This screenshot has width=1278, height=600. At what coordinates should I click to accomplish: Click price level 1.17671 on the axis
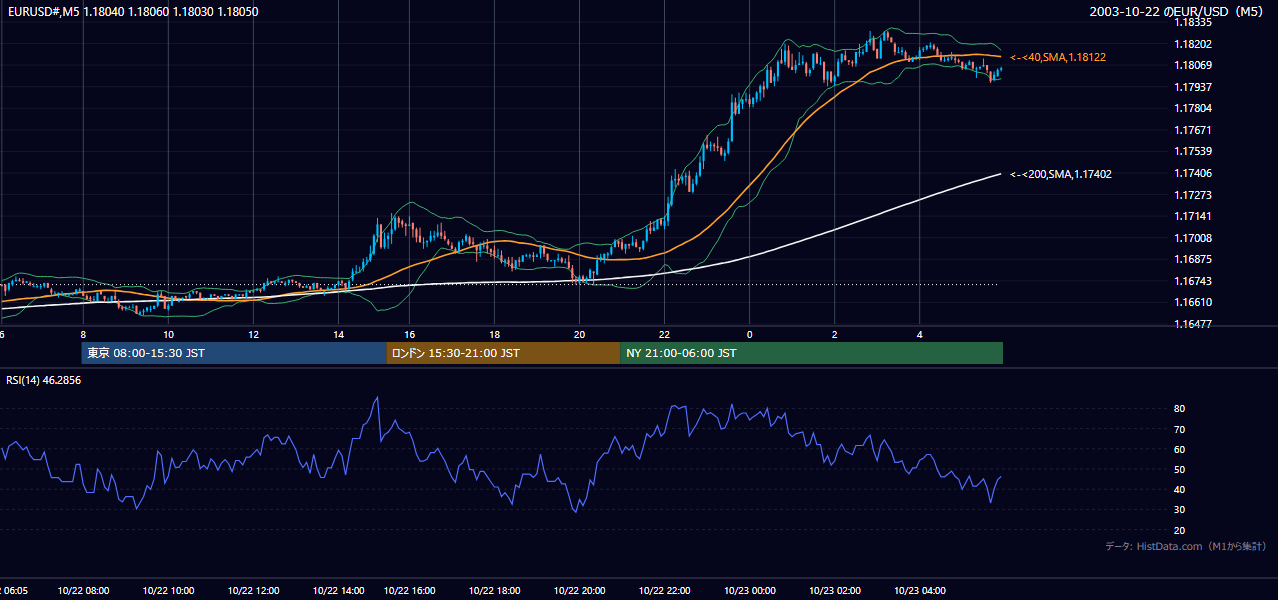(1192, 130)
